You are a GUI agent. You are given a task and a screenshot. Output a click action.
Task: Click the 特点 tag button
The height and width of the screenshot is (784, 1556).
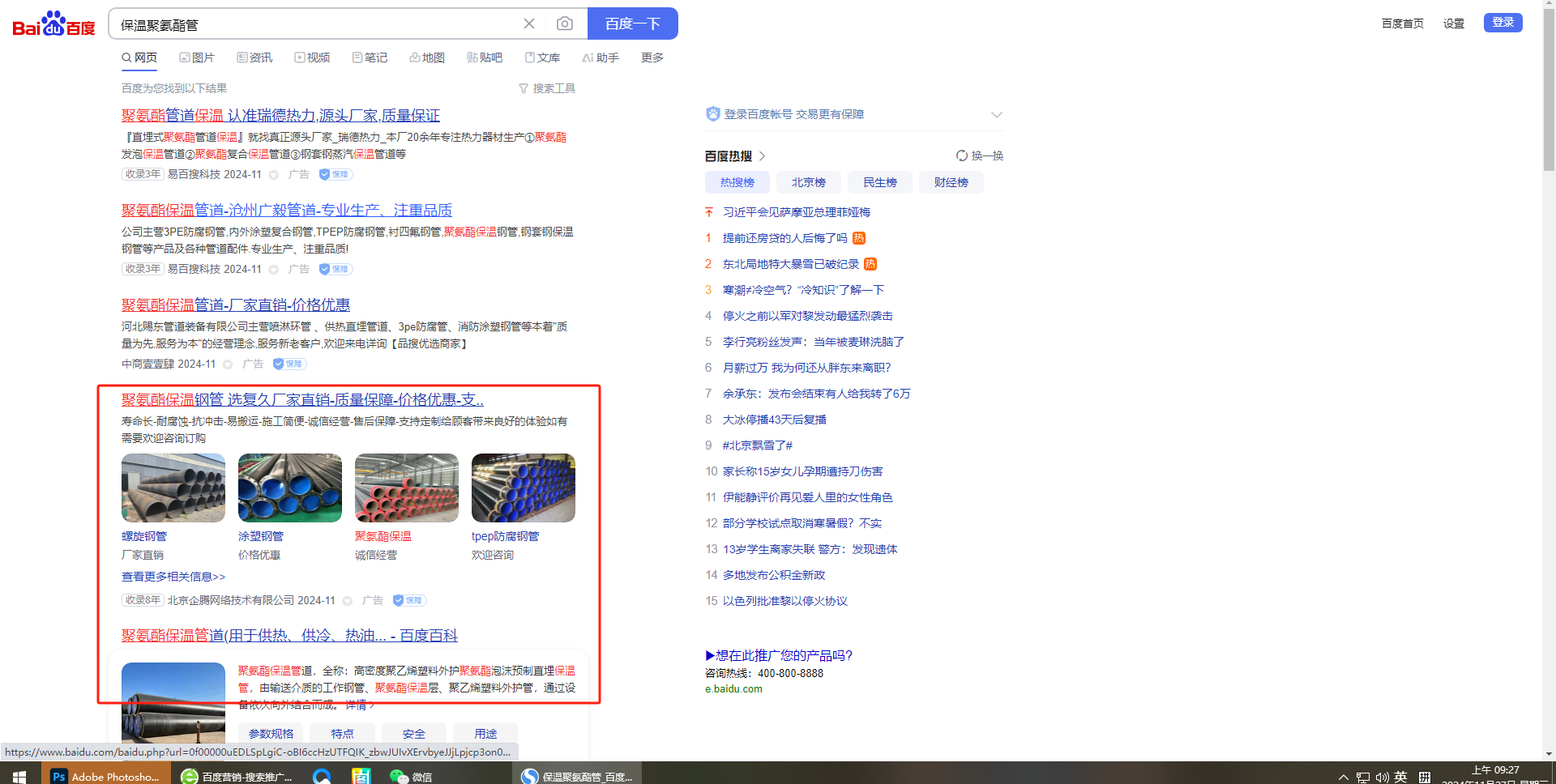click(x=342, y=733)
